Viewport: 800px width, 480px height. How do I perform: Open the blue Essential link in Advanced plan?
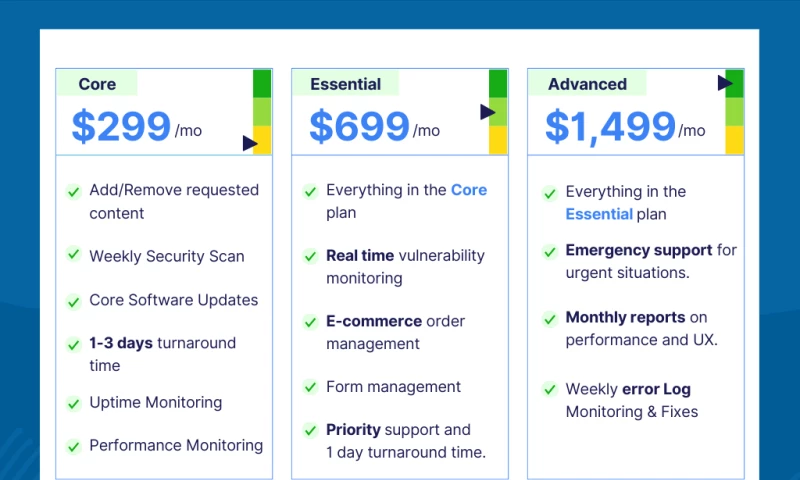click(599, 214)
